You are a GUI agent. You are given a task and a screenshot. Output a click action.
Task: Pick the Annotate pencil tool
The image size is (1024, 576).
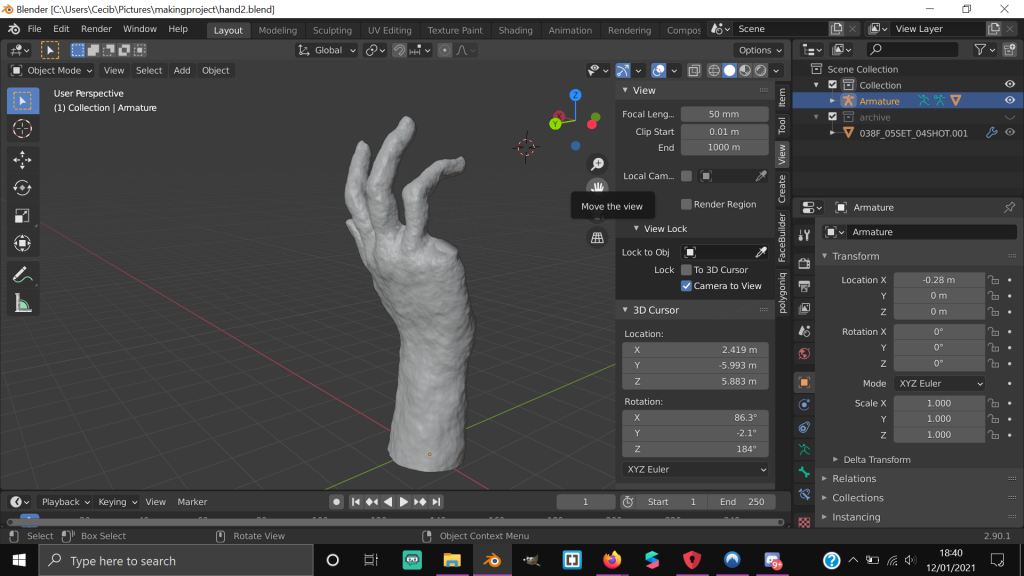pyautogui.click(x=22, y=274)
